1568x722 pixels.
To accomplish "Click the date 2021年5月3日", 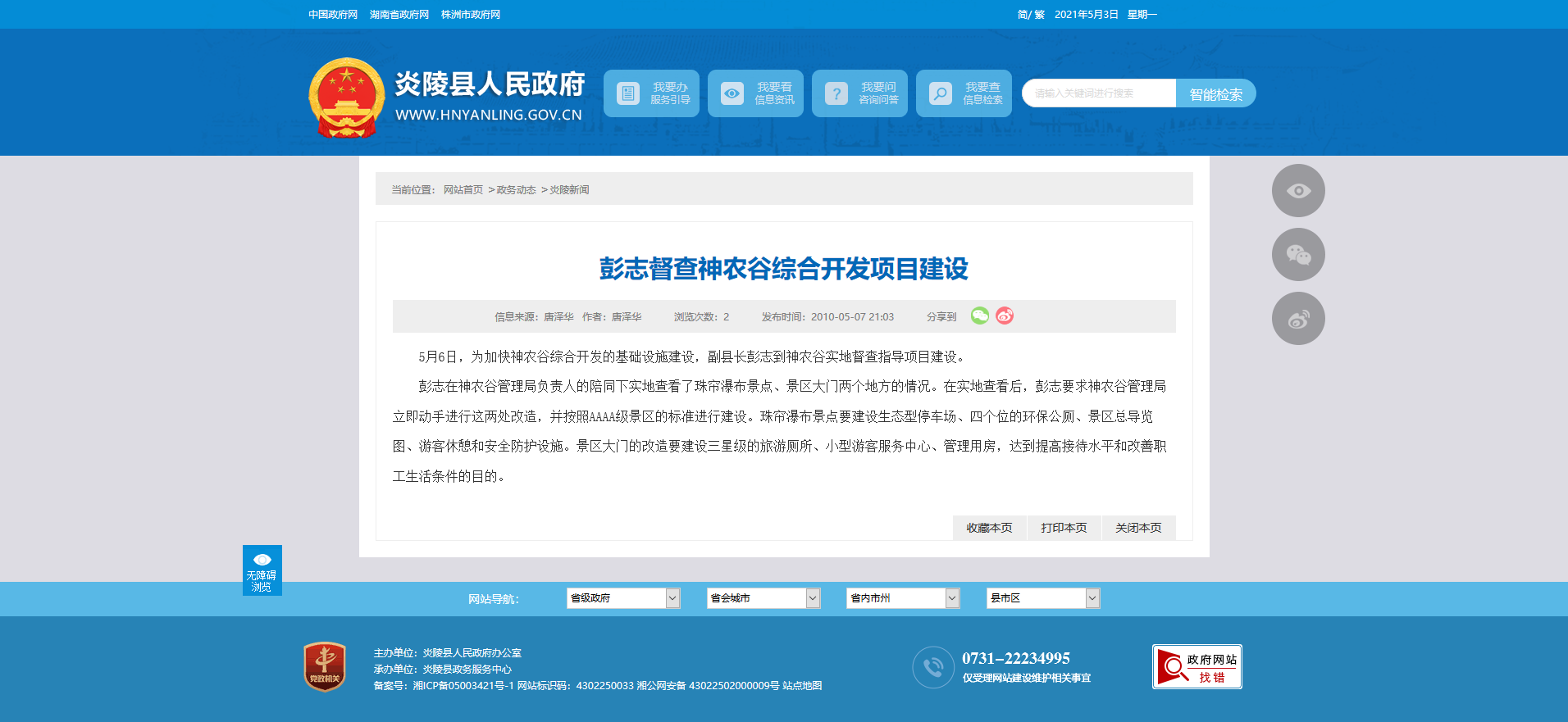I will [1087, 15].
